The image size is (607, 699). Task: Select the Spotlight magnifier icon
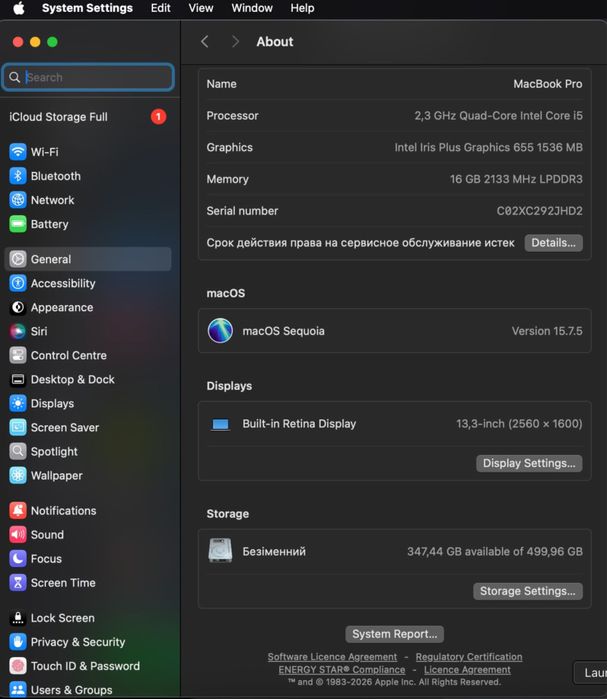(x=18, y=452)
